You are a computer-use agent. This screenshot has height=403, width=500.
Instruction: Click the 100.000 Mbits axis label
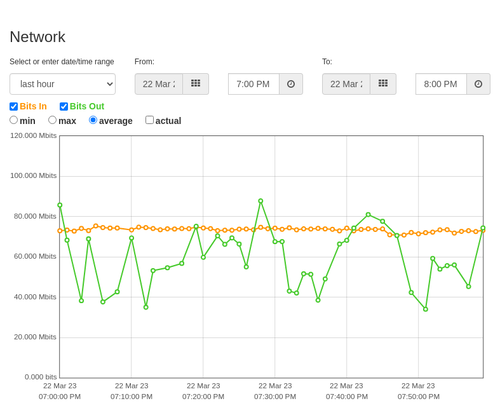[x=33, y=176]
